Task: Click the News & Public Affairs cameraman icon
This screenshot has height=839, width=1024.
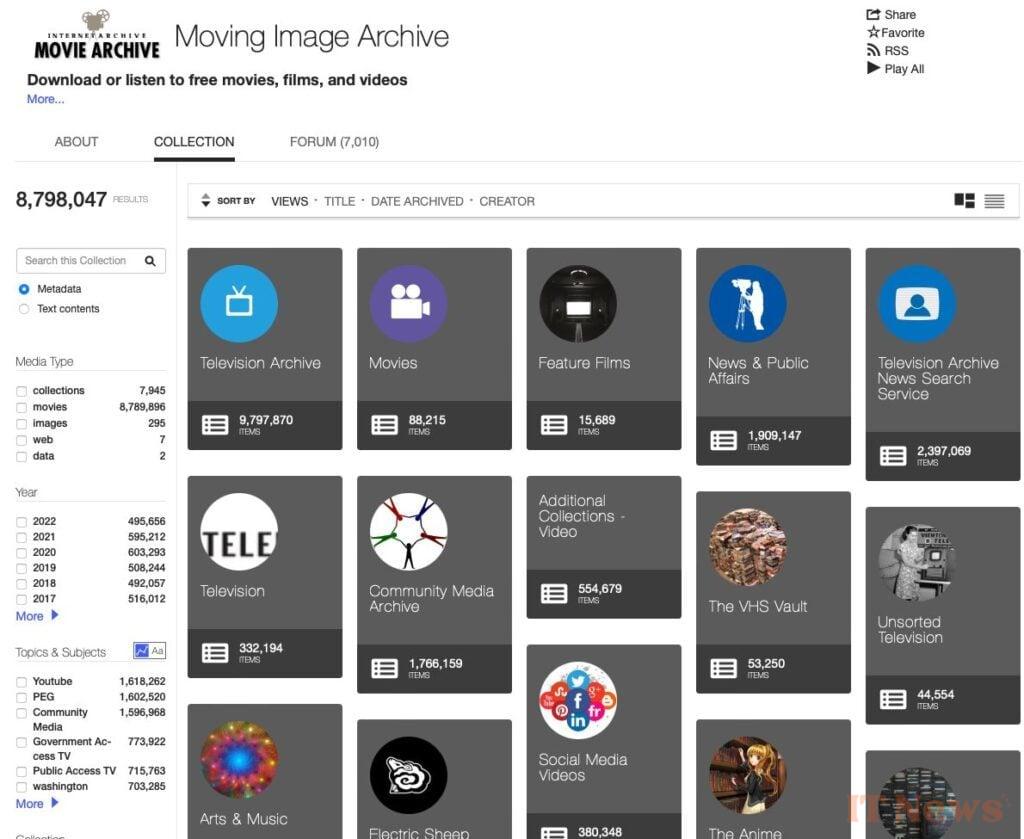Action: point(747,304)
